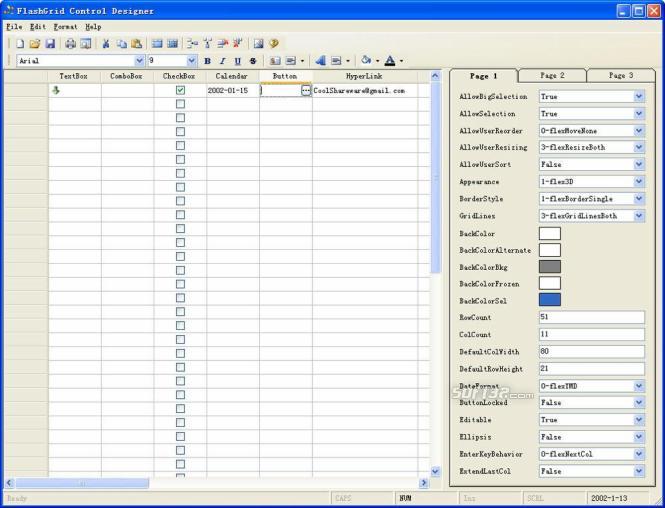
Task: Click the Calendar column header
Action: pyautogui.click(x=232, y=76)
